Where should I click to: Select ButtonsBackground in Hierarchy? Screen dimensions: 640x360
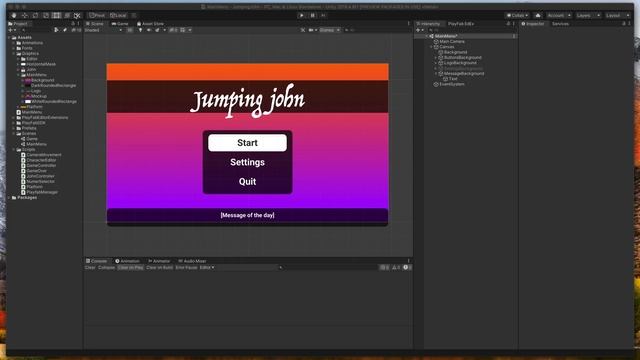tap(460, 58)
